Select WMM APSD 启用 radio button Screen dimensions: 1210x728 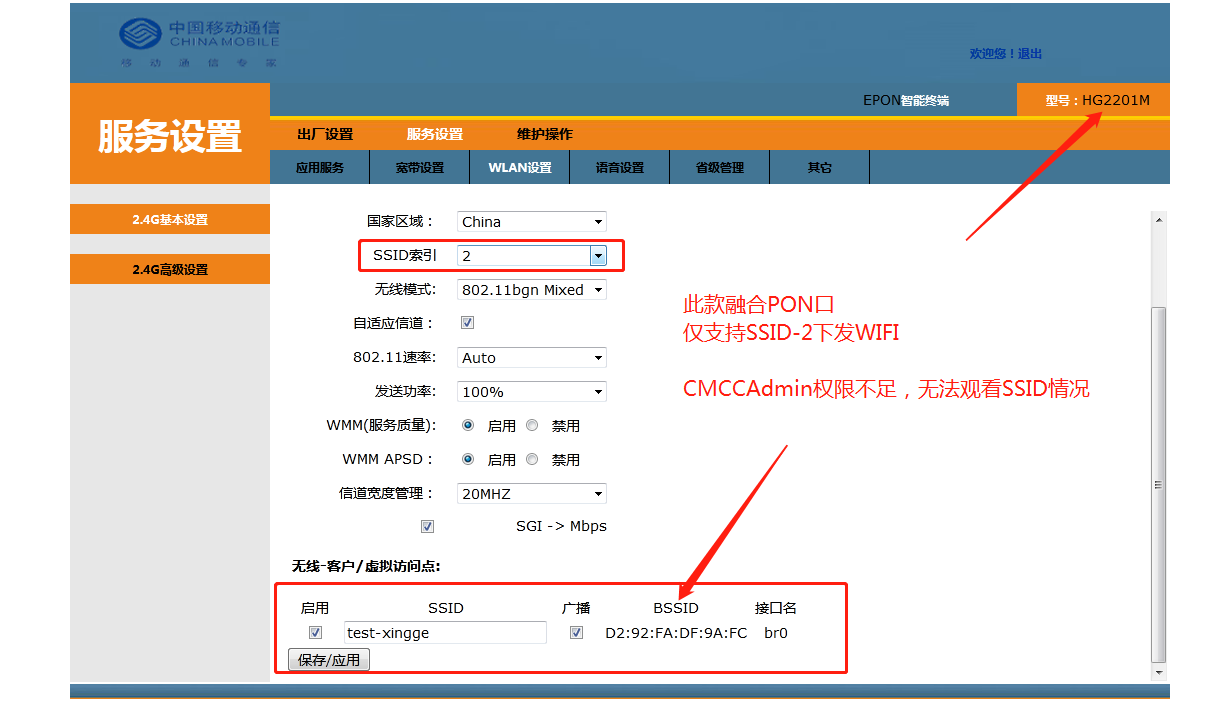pos(468,459)
